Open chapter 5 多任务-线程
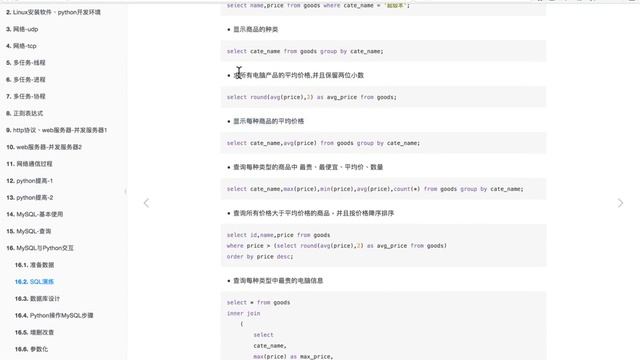Image resolution: width=640 pixels, height=360 pixels. [26, 62]
